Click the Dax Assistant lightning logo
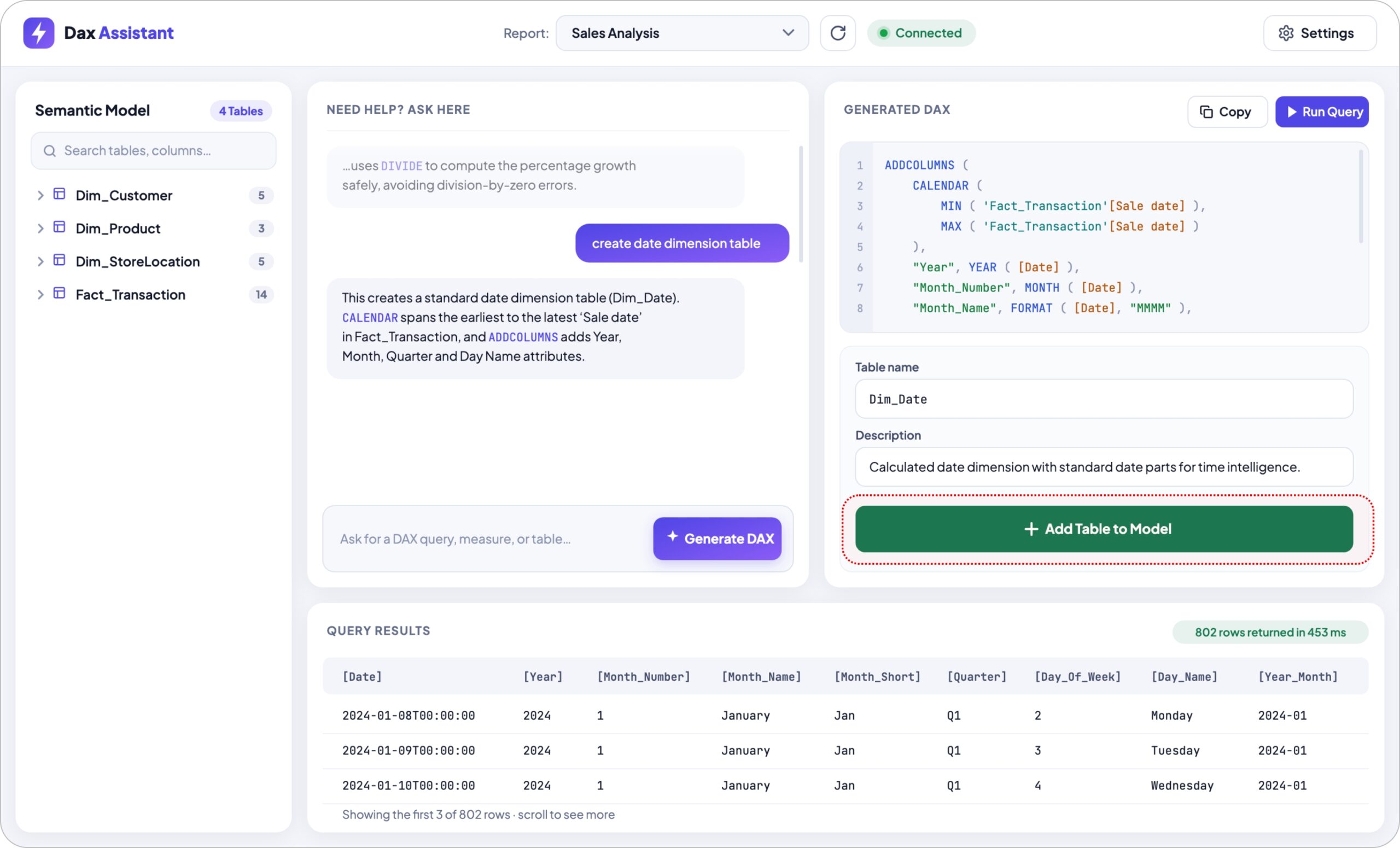Image resolution: width=1400 pixels, height=848 pixels. pyautogui.click(x=39, y=33)
